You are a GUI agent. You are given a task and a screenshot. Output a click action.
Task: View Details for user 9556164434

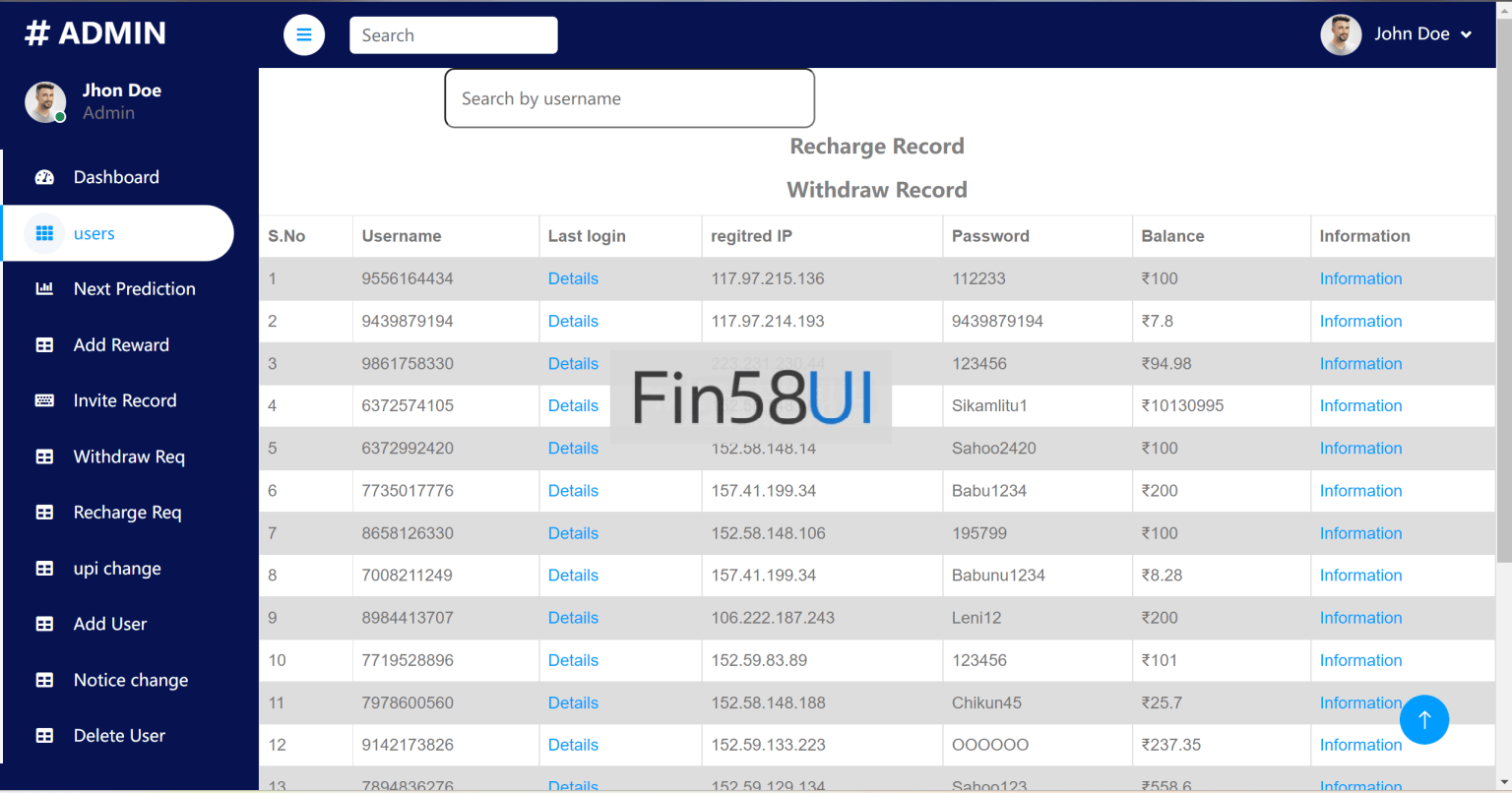pyautogui.click(x=573, y=278)
